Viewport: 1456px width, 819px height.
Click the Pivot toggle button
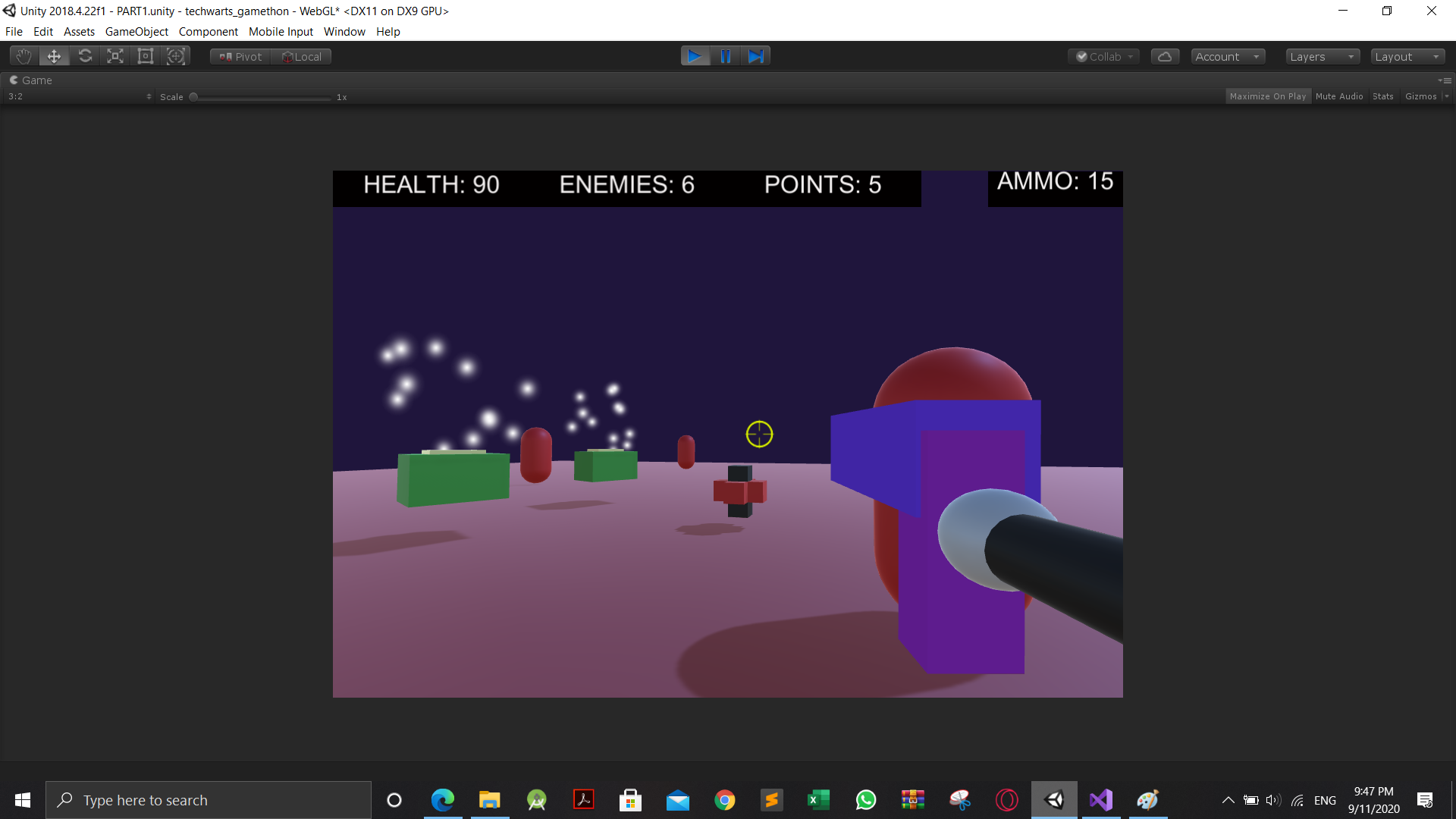coord(240,57)
